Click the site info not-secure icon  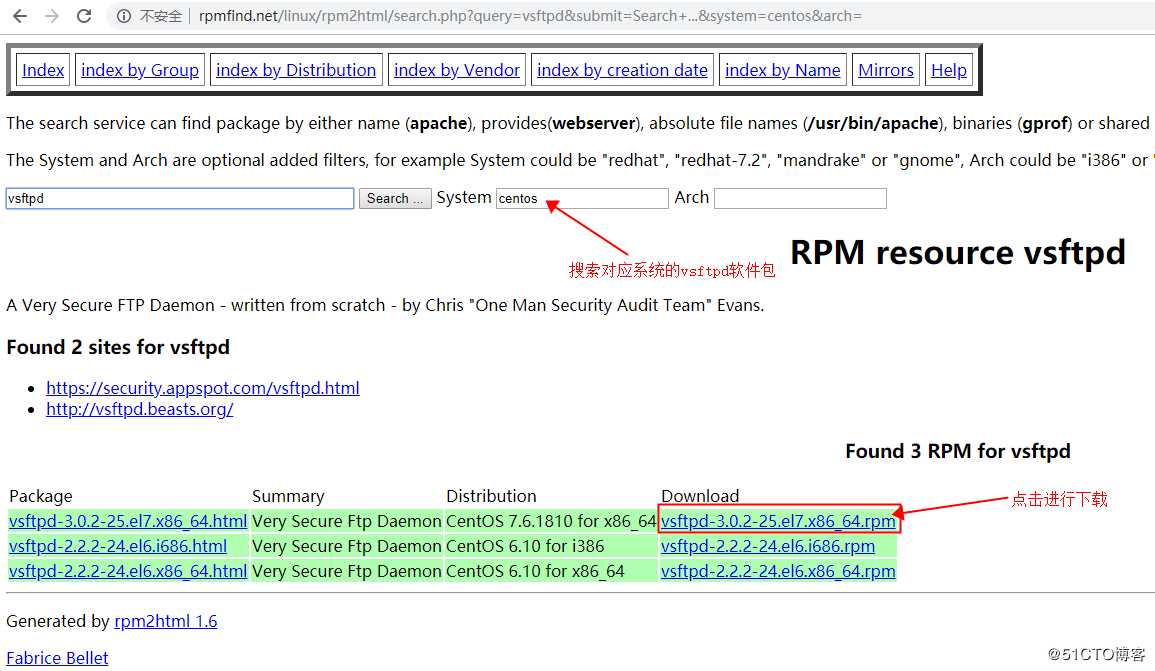click(x=124, y=15)
